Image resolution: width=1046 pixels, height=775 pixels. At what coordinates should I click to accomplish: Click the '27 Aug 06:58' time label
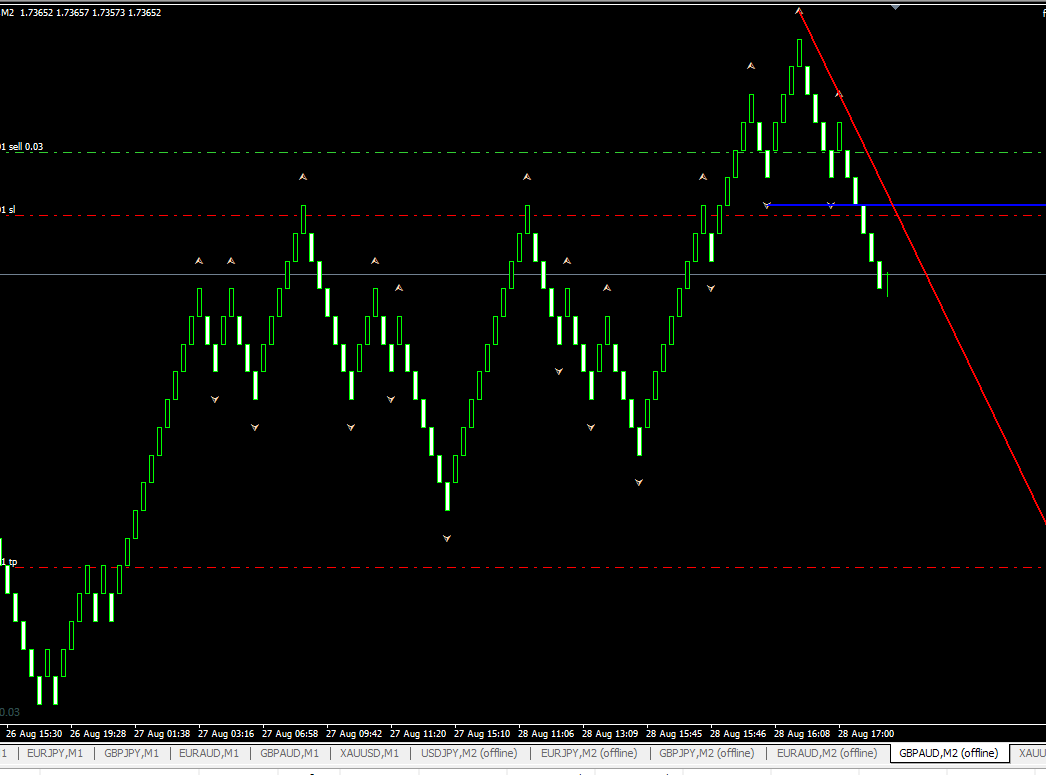tap(290, 734)
